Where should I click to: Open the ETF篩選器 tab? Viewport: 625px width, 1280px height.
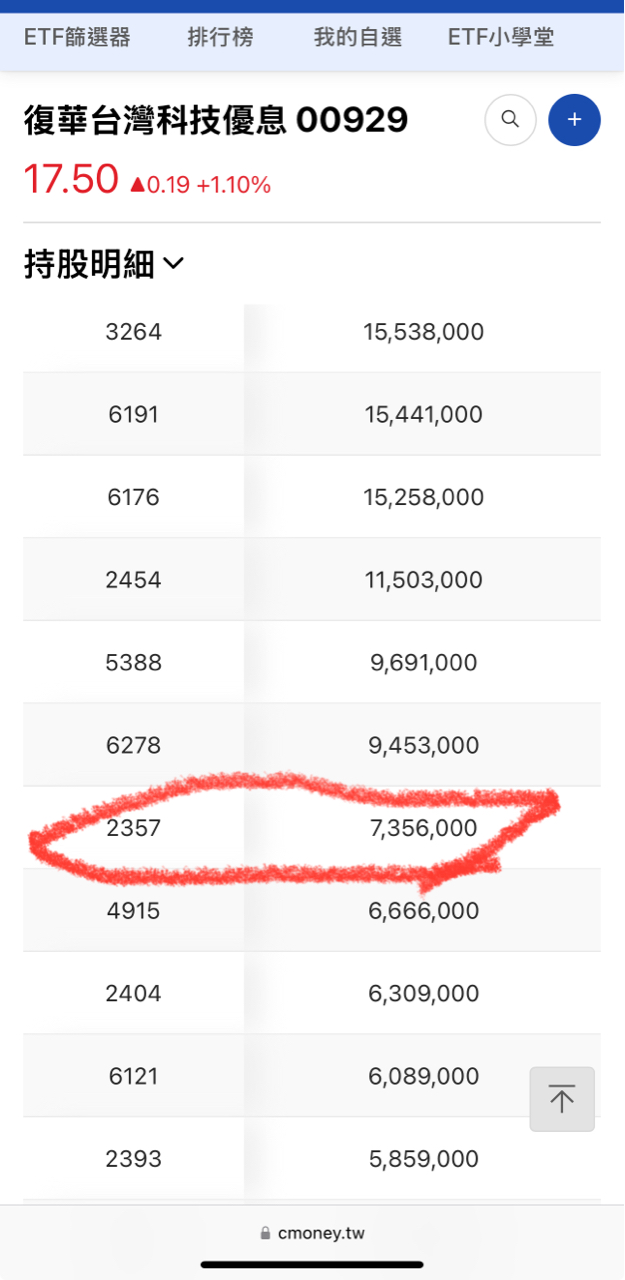coord(77,38)
